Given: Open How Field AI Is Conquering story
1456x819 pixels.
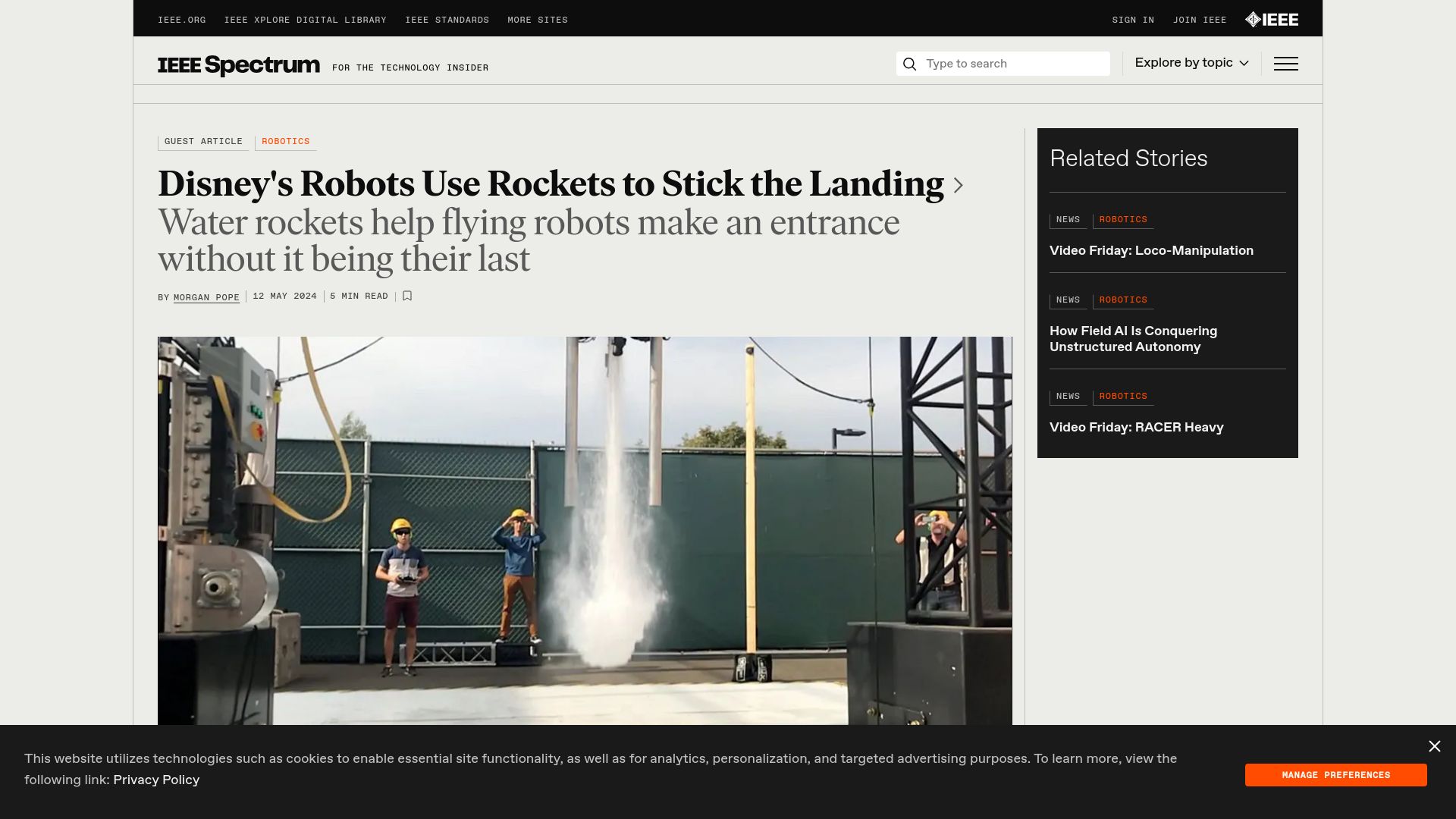Looking at the screenshot, I should click(x=1133, y=339).
